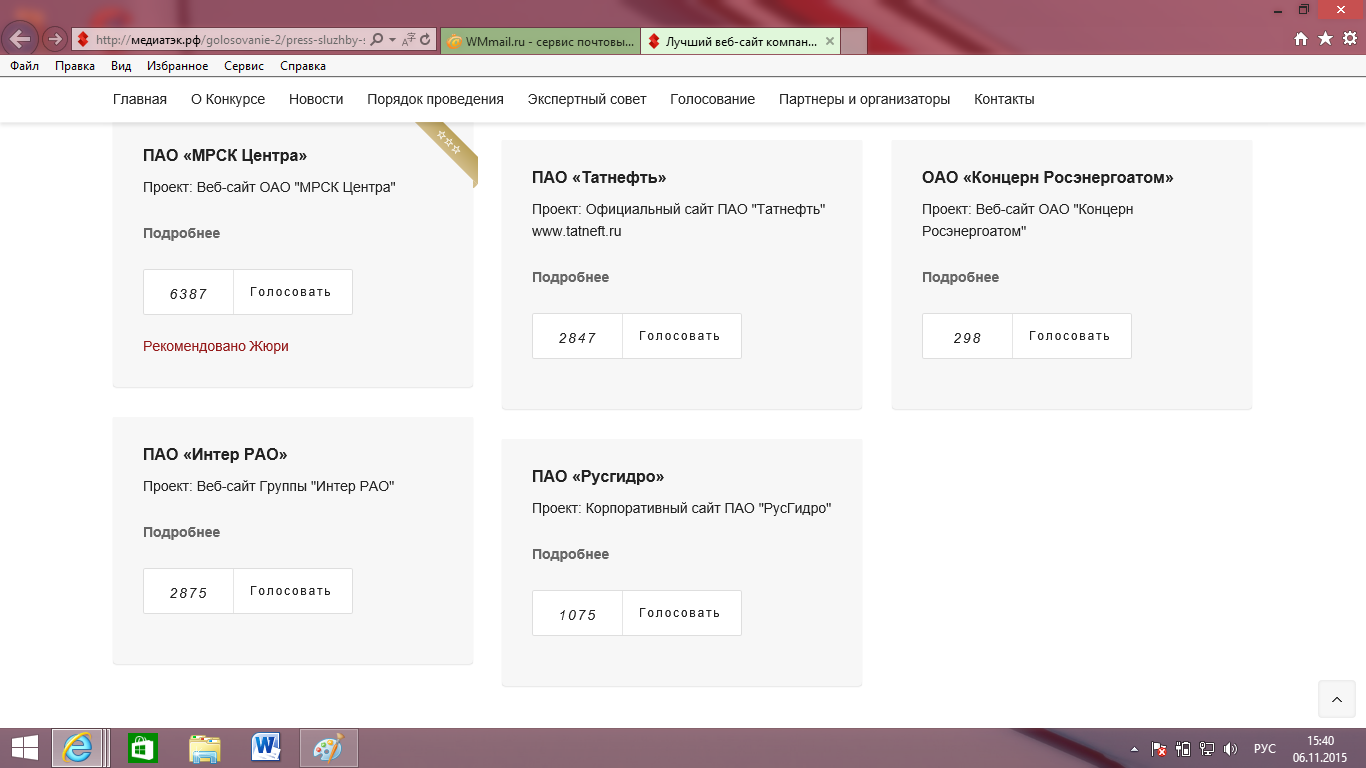Click the Интер РАО vote count 2875

point(188,592)
